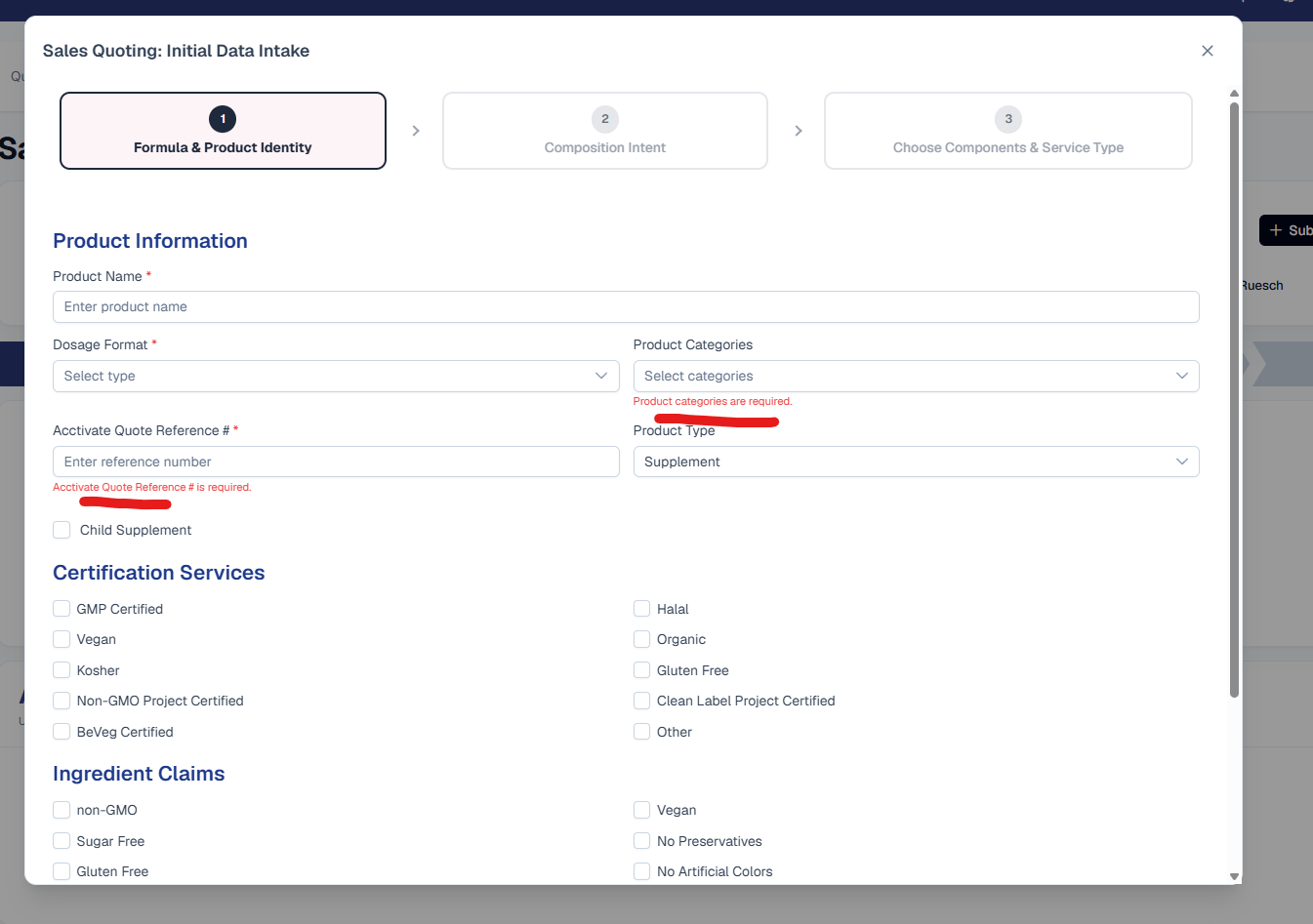Check Vegan under Ingredient Claims
1313x924 pixels.
pos(641,810)
